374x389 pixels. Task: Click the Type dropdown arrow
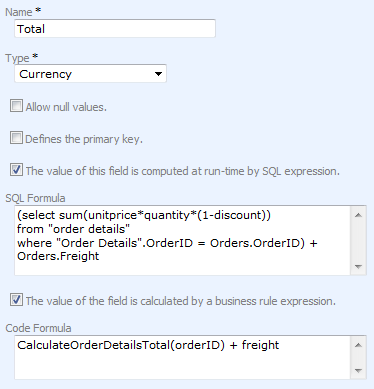[x=158, y=74]
